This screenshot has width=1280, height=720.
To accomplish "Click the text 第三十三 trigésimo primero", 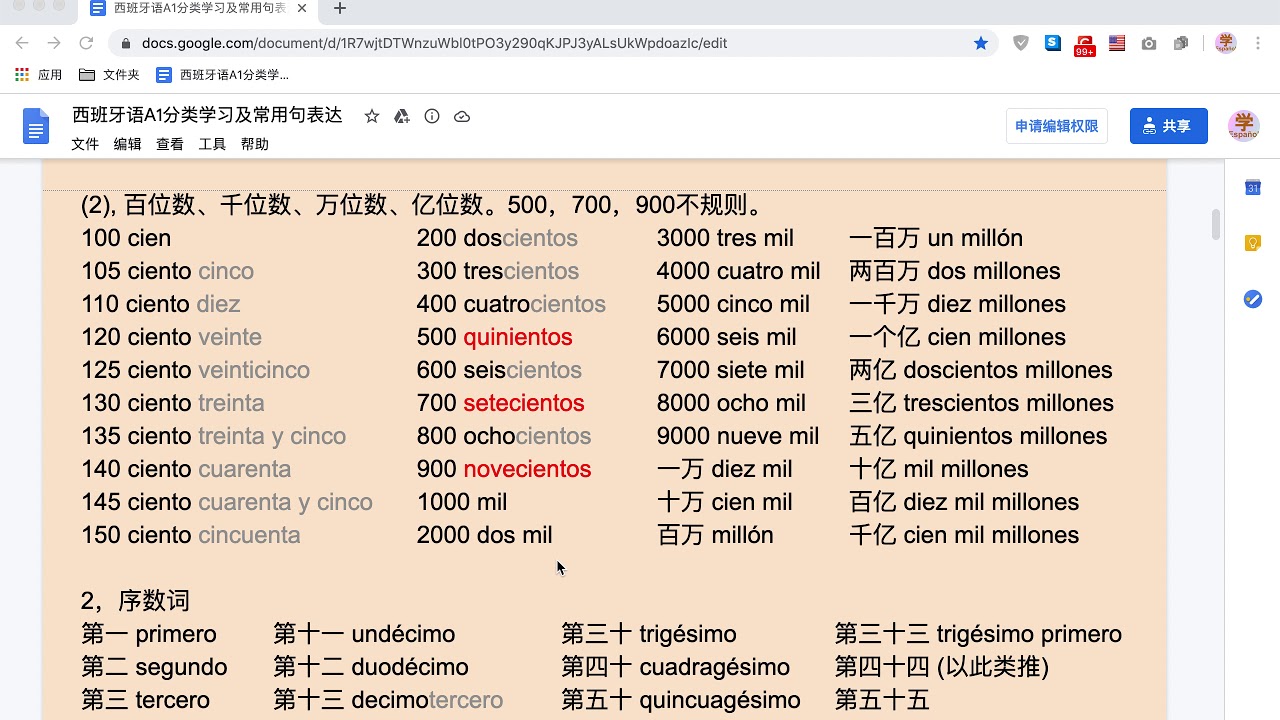I will (978, 634).
